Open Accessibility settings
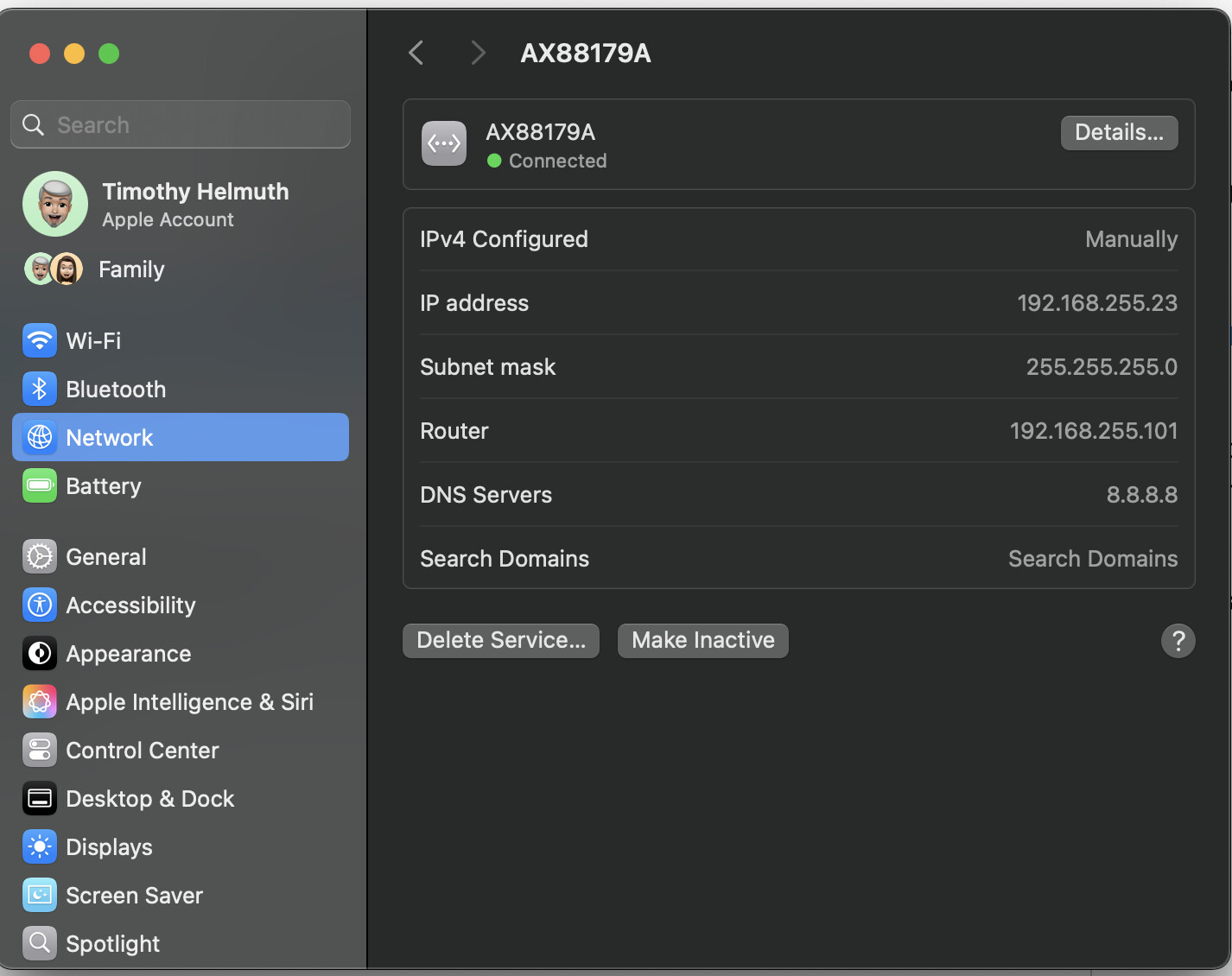 point(181,605)
